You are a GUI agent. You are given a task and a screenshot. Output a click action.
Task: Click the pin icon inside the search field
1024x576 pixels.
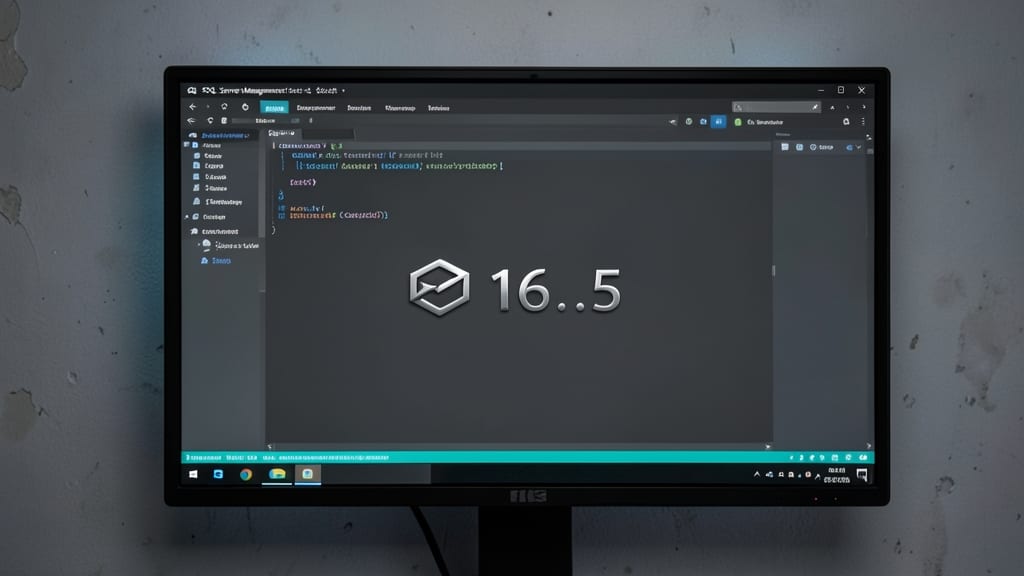pos(814,107)
